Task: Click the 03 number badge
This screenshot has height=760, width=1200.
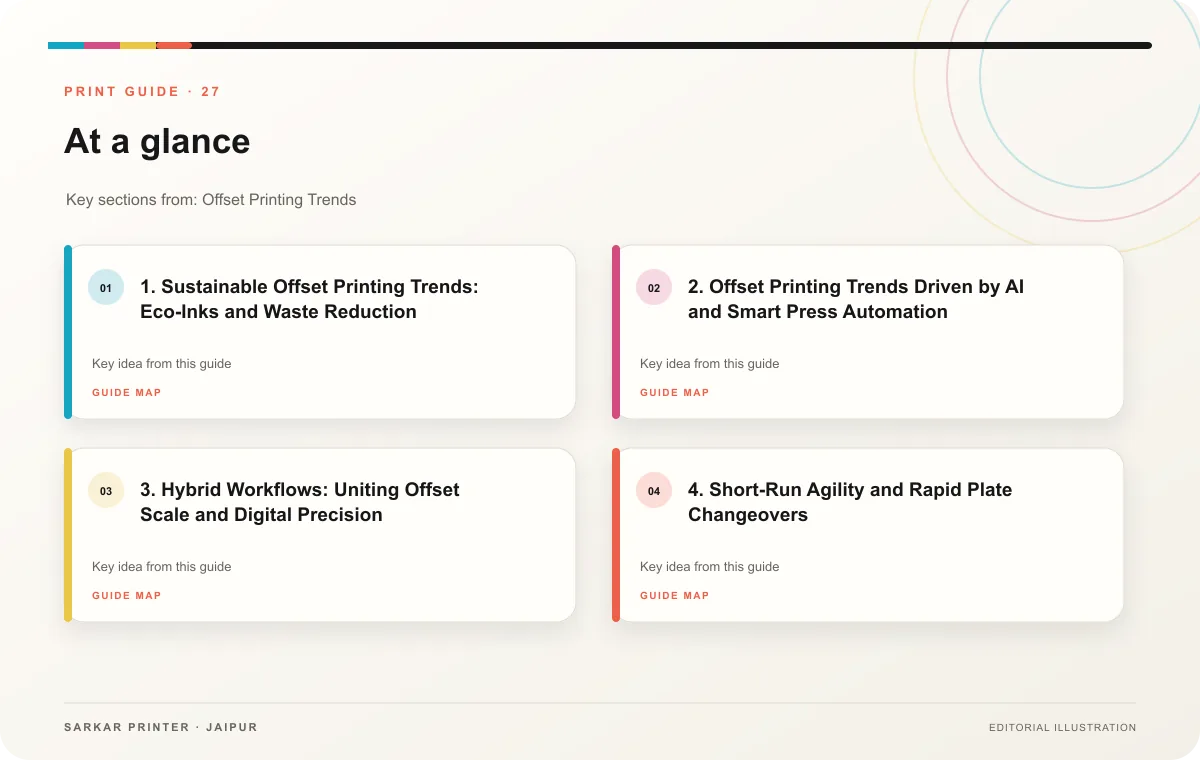Action: coord(106,490)
